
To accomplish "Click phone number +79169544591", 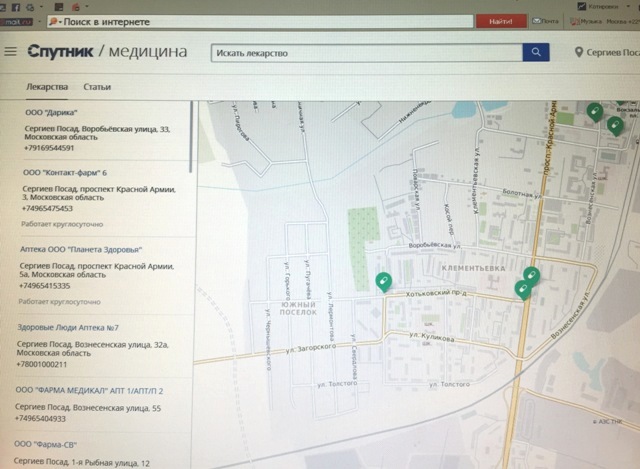I will click(x=49, y=148).
